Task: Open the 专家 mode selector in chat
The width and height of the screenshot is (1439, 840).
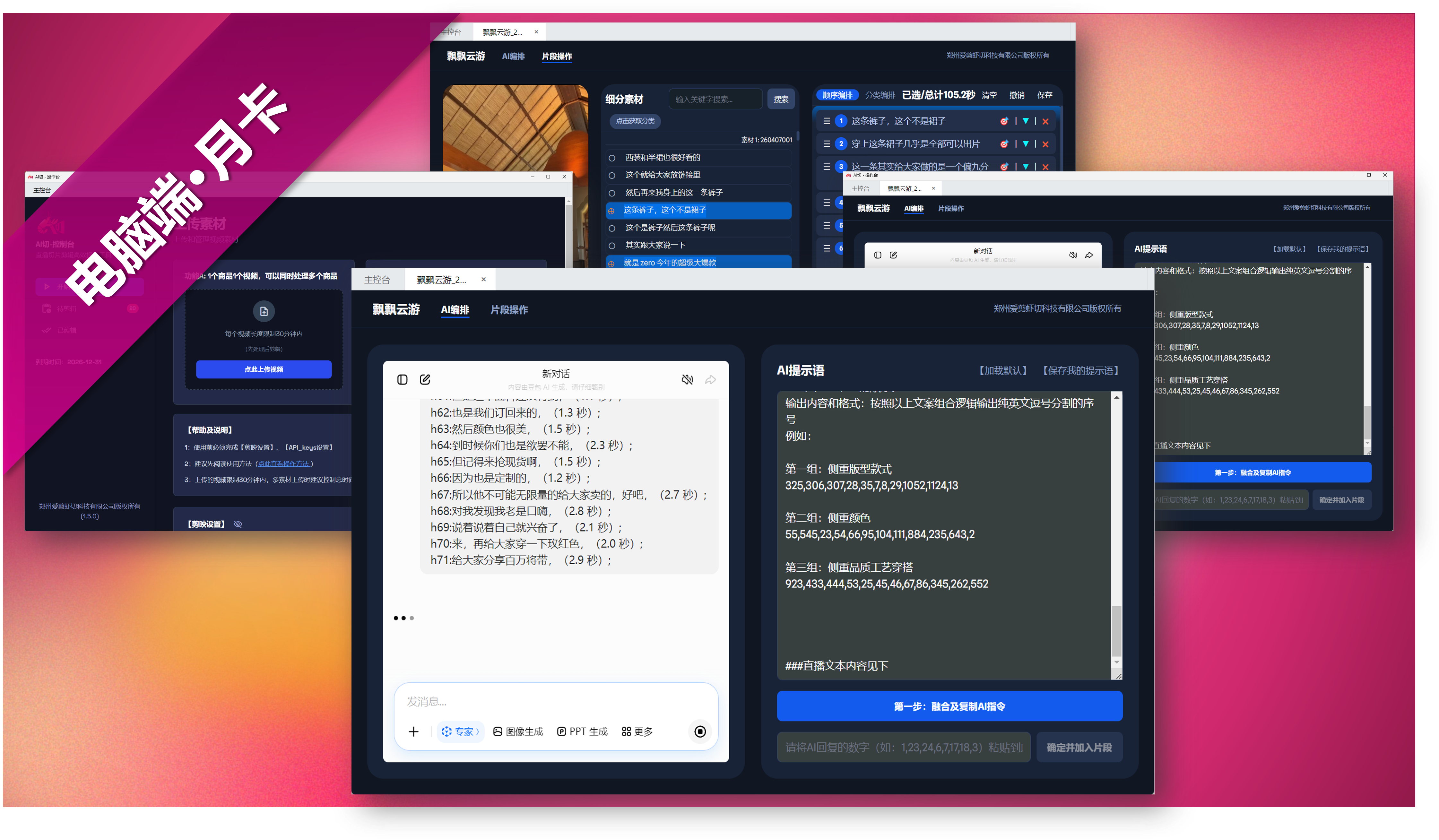Action: tap(460, 732)
